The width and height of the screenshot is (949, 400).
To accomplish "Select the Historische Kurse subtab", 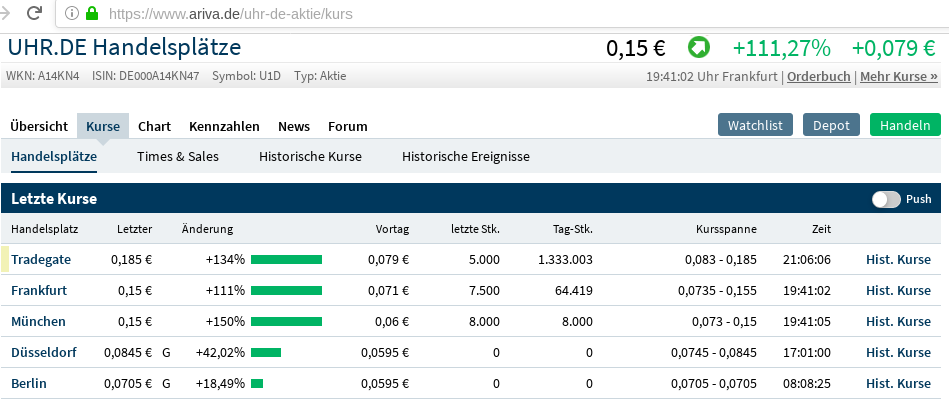I will [310, 156].
